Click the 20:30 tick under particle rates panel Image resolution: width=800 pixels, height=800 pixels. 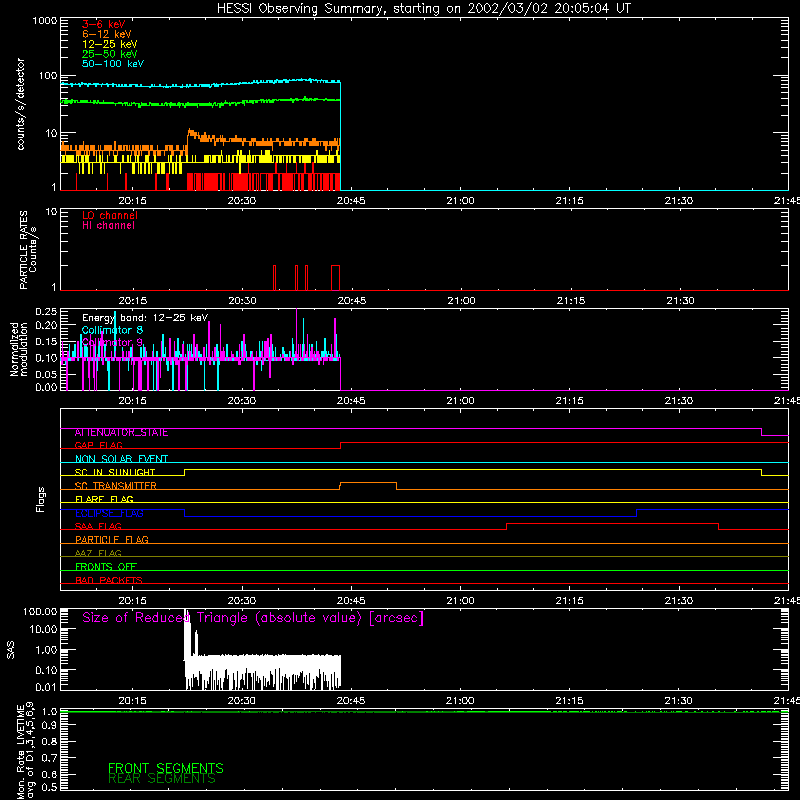click(x=242, y=301)
